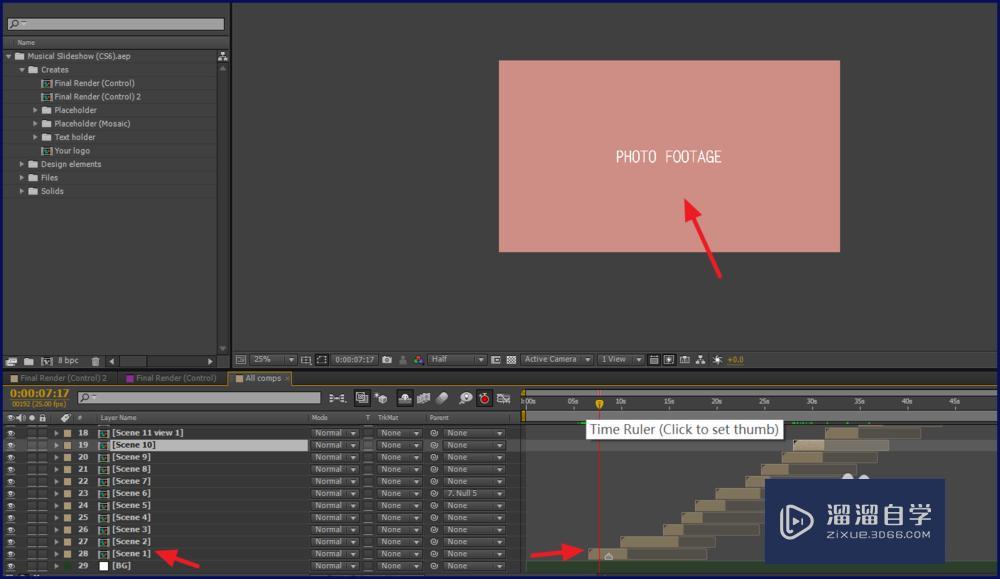Toggle mask and shape path visibility
Viewport: 1000px width, 579px height.
322,360
